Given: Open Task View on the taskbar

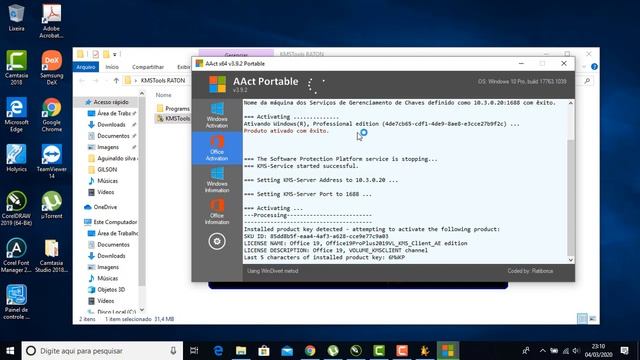Looking at the screenshot, I should pyautogui.click(x=194, y=351).
